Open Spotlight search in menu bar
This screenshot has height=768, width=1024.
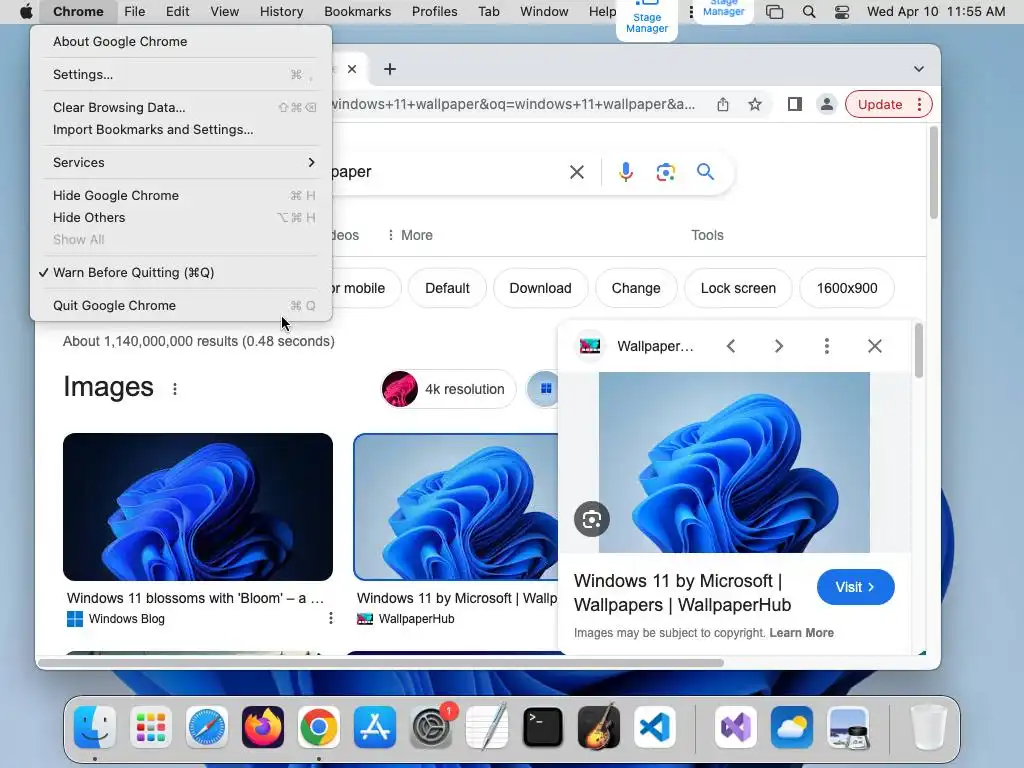pyautogui.click(x=808, y=12)
